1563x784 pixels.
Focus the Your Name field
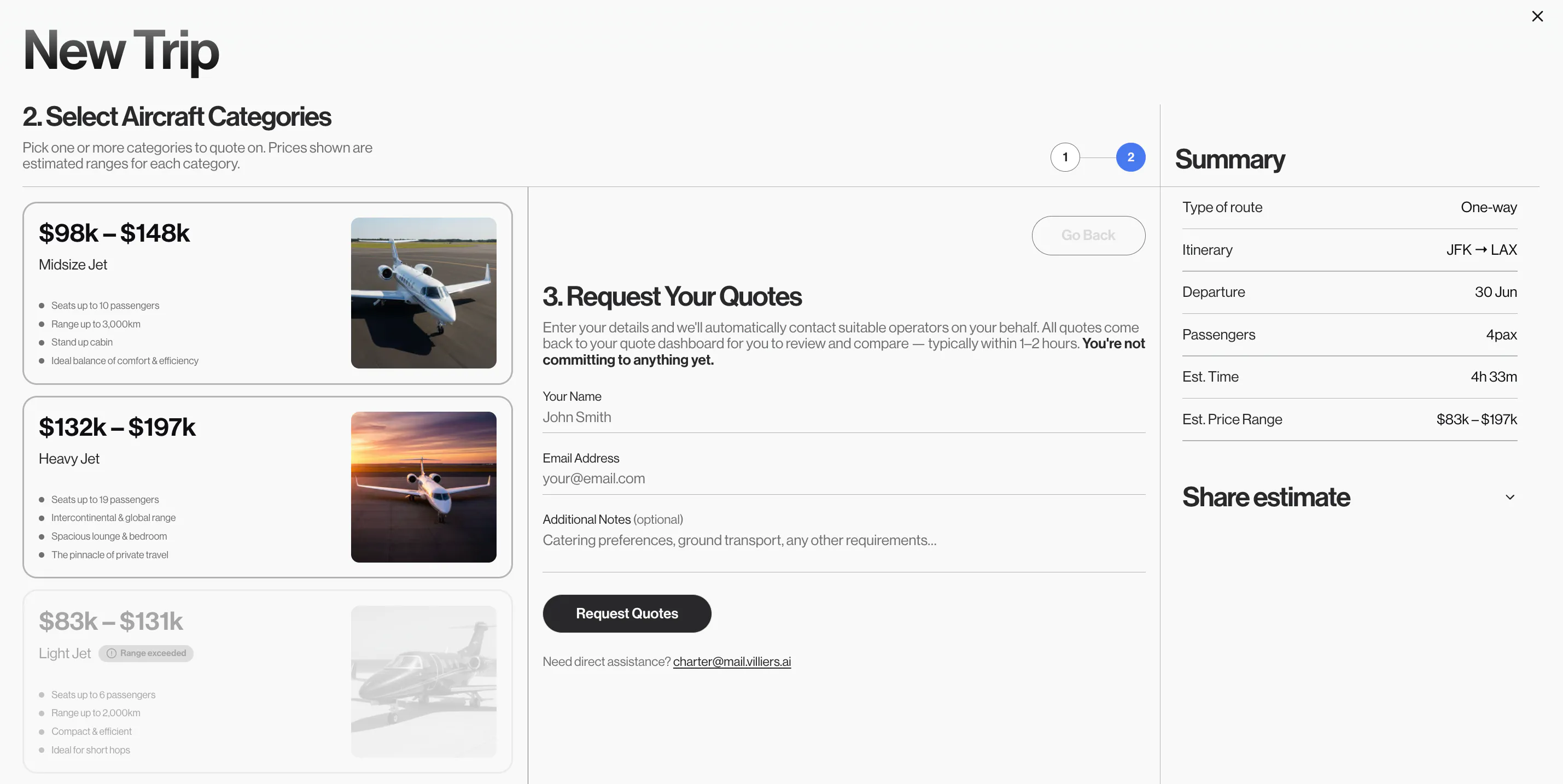(x=843, y=417)
